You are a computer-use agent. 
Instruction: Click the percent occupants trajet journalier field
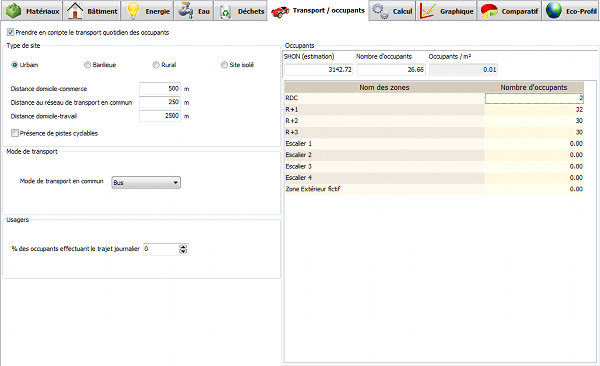(161, 249)
